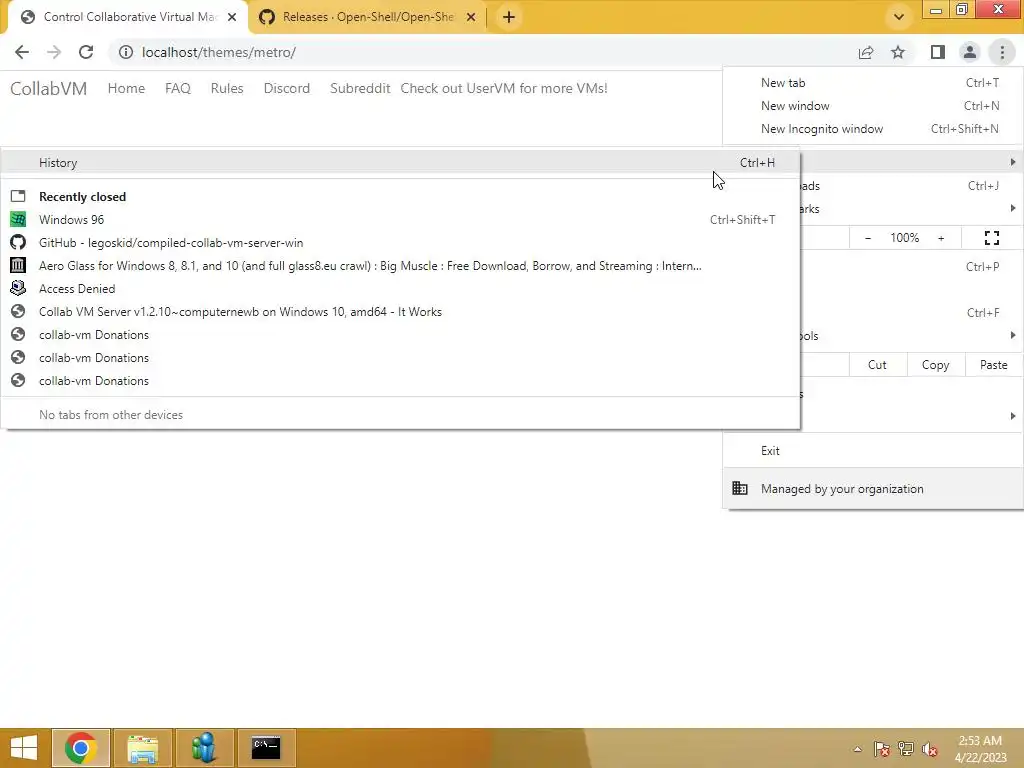The width and height of the screenshot is (1024, 768).
Task: Select New tab menu item
Action: point(873,83)
